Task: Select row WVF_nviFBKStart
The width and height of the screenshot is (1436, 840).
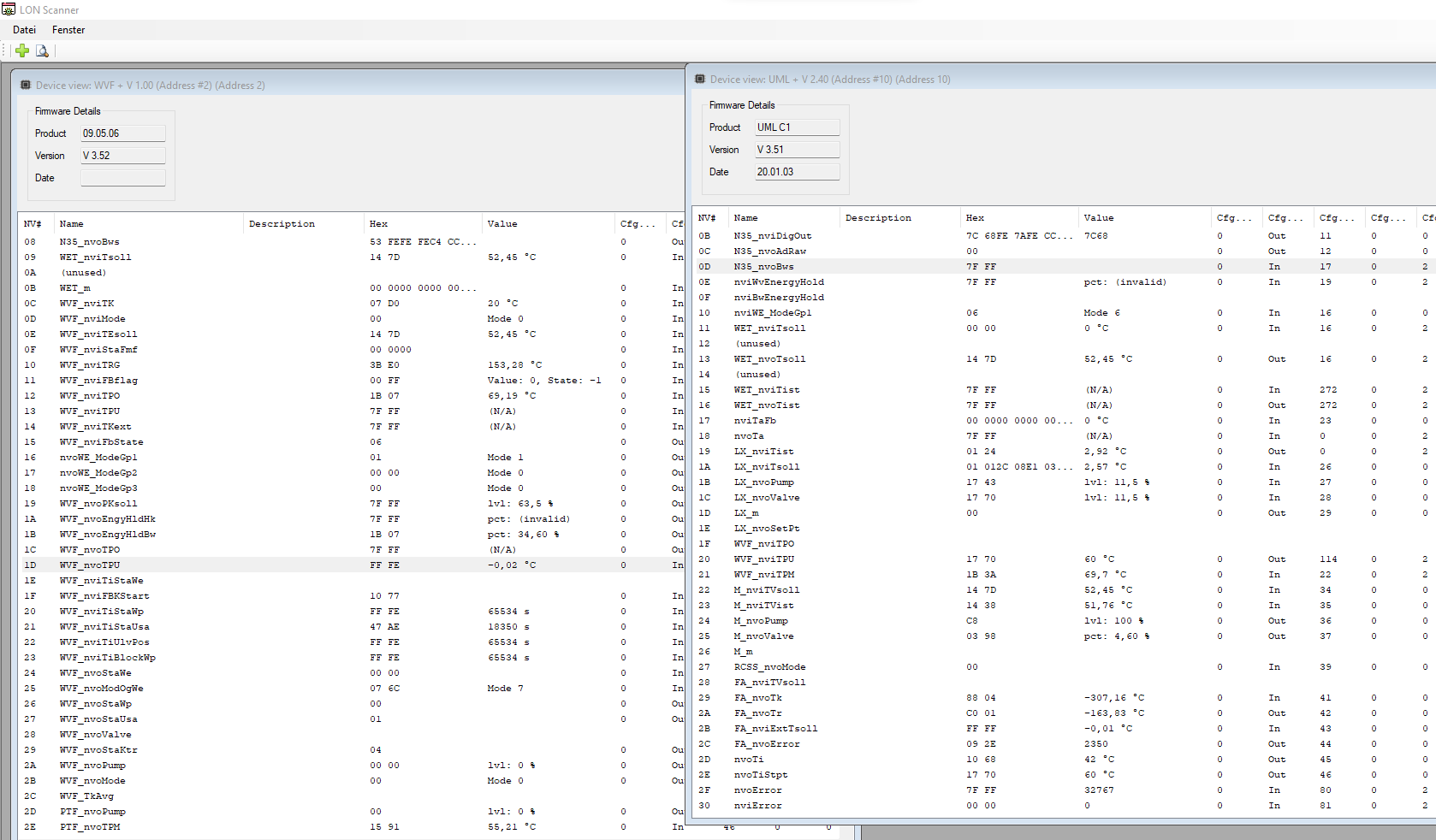Action: point(353,596)
